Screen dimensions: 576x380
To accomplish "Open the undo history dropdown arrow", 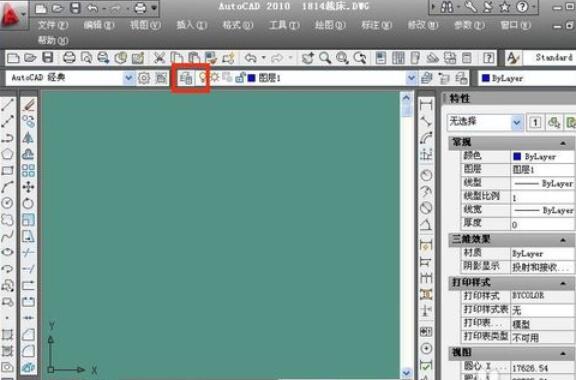I will click(x=264, y=58).
